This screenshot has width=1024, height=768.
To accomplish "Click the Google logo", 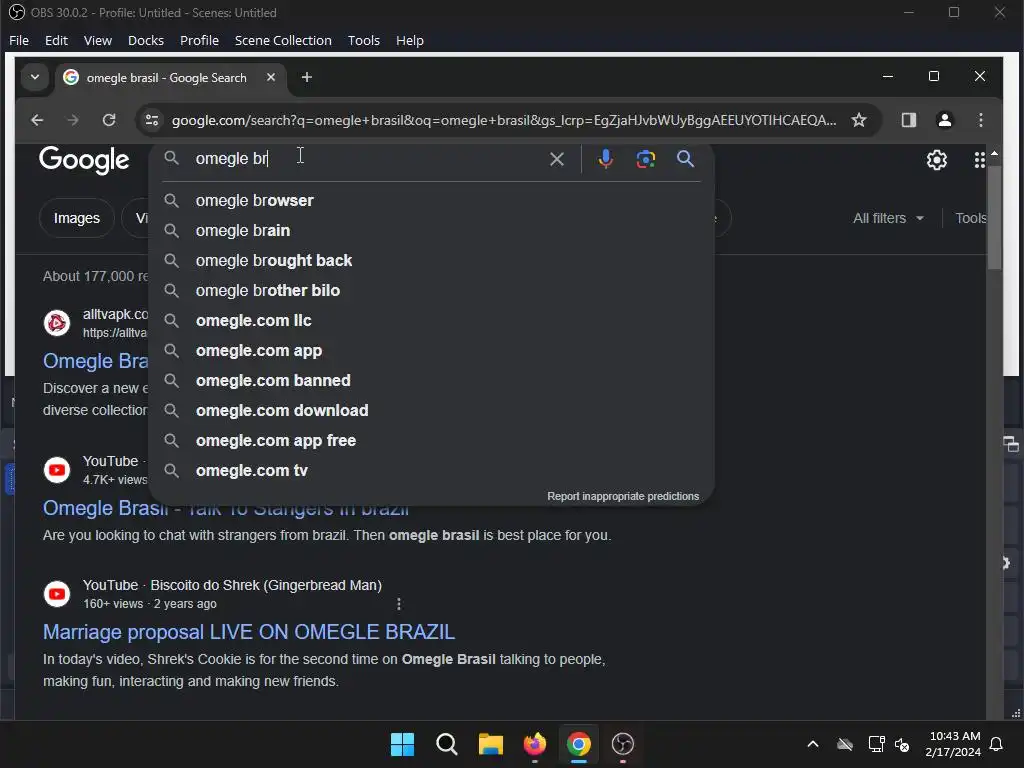I will click(x=84, y=160).
